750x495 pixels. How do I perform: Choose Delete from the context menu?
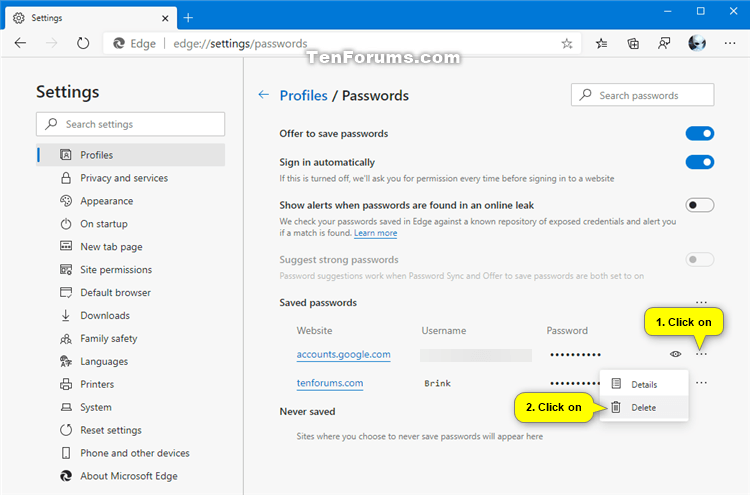pyautogui.click(x=643, y=407)
